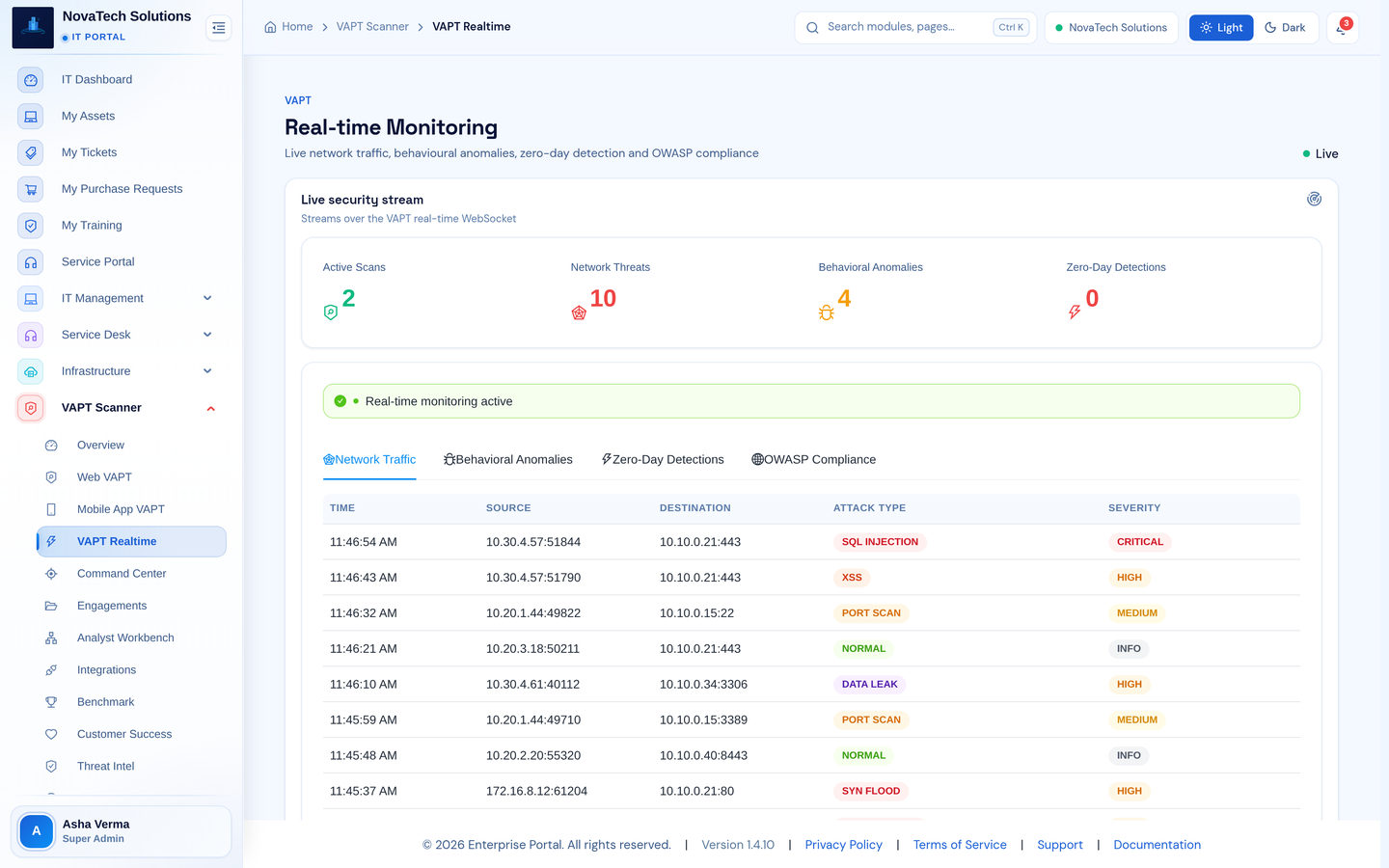Screen dimensions: 1389x868
Task: Switch to the Behavioral Anomalies tab
Action: 507,460
